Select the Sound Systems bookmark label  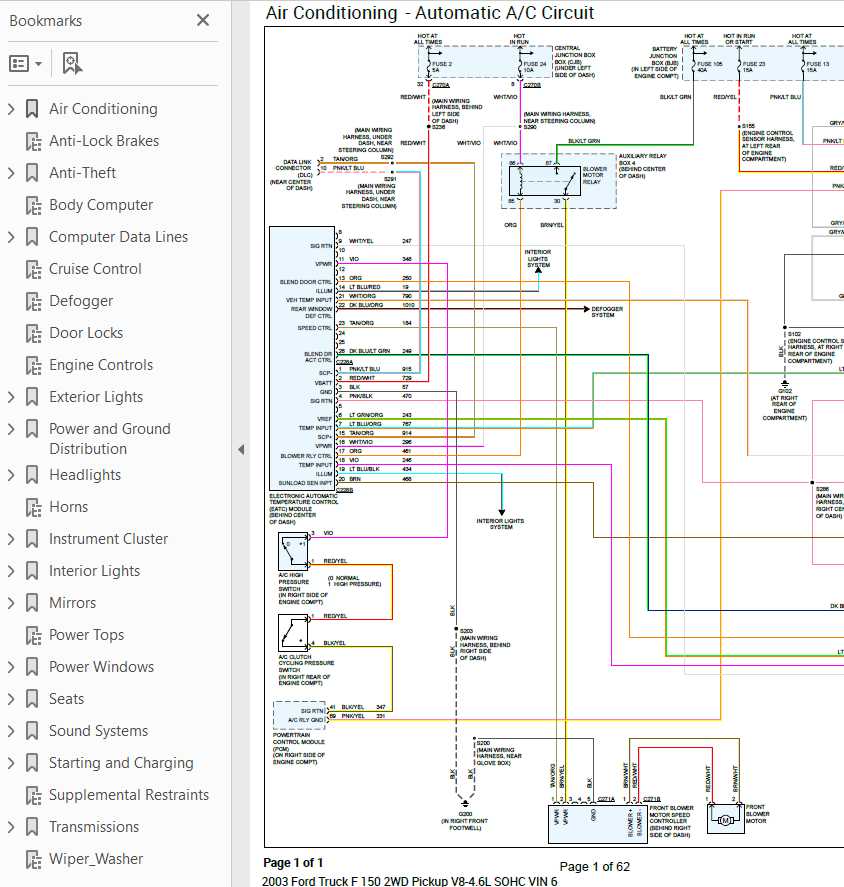[98, 731]
